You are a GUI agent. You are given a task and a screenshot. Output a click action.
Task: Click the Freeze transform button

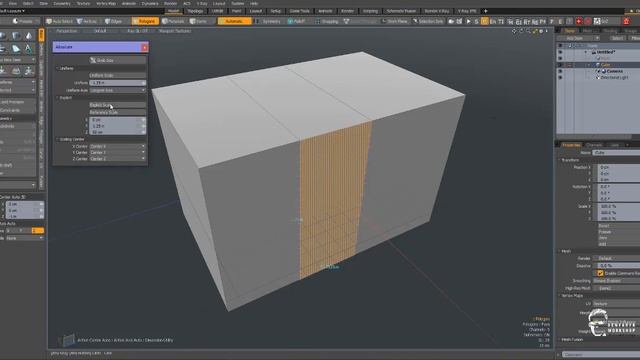tap(618, 232)
